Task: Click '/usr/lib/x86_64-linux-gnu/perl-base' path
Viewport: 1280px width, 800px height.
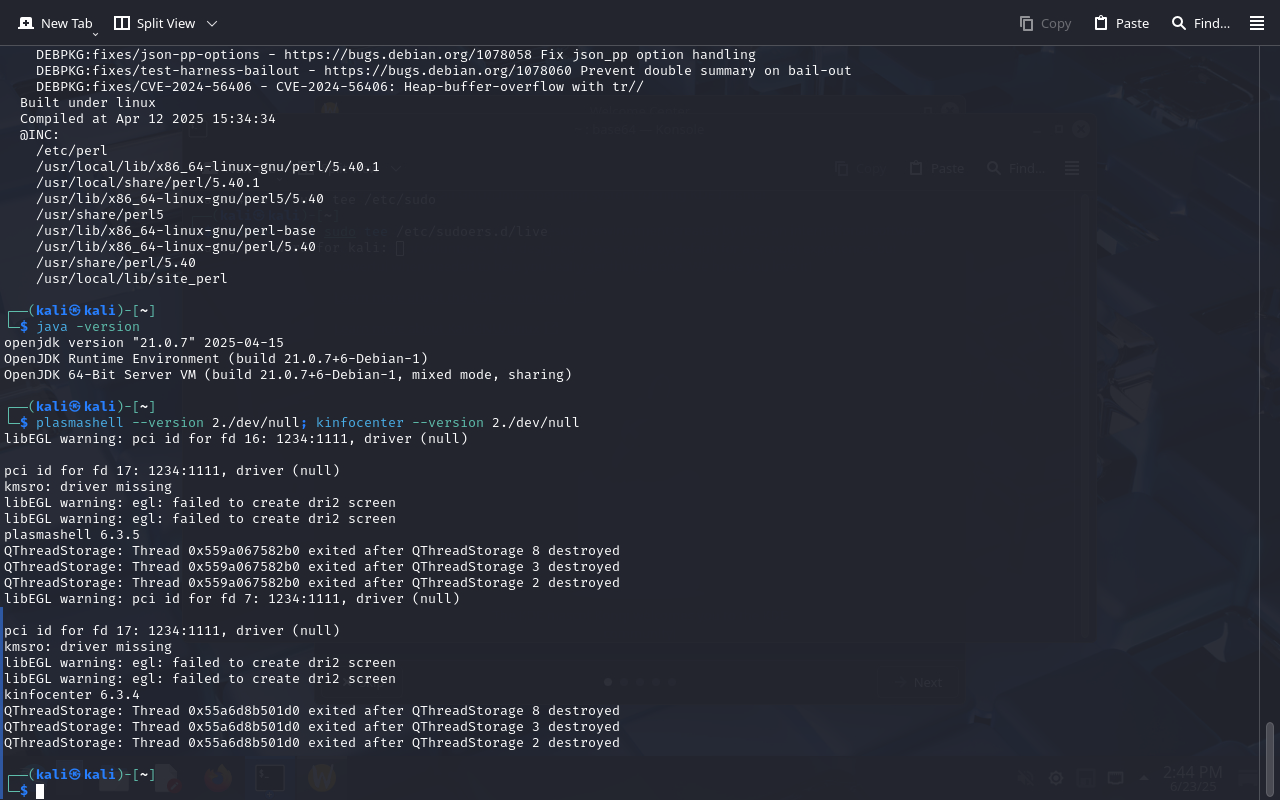Action: tap(176, 231)
